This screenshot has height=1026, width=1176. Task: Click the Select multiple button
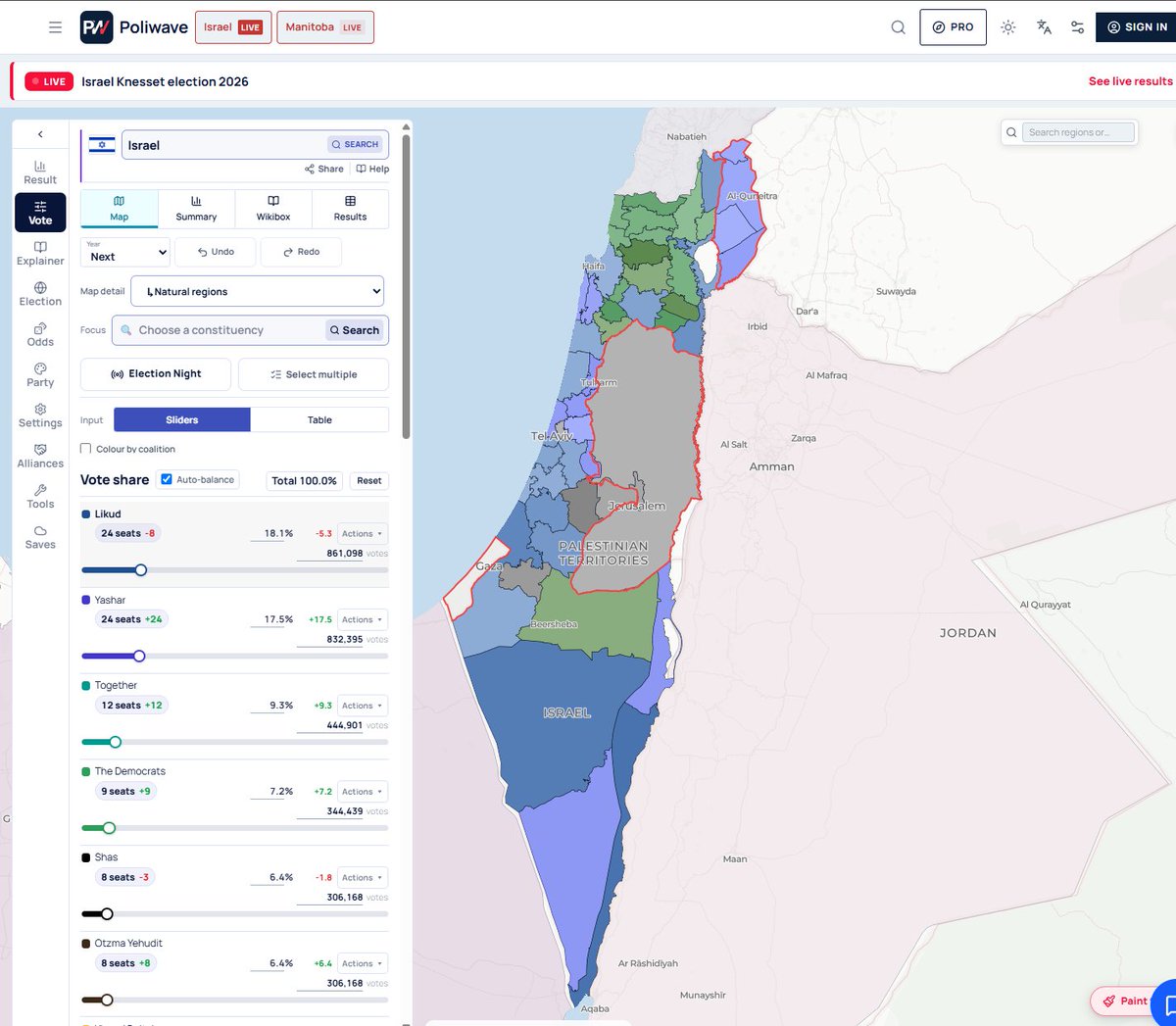(314, 374)
